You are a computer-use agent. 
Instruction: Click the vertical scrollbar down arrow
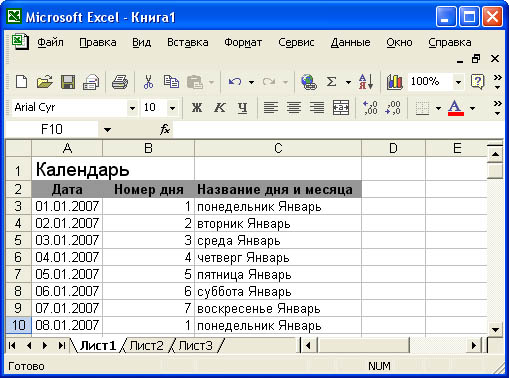(495, 330)
